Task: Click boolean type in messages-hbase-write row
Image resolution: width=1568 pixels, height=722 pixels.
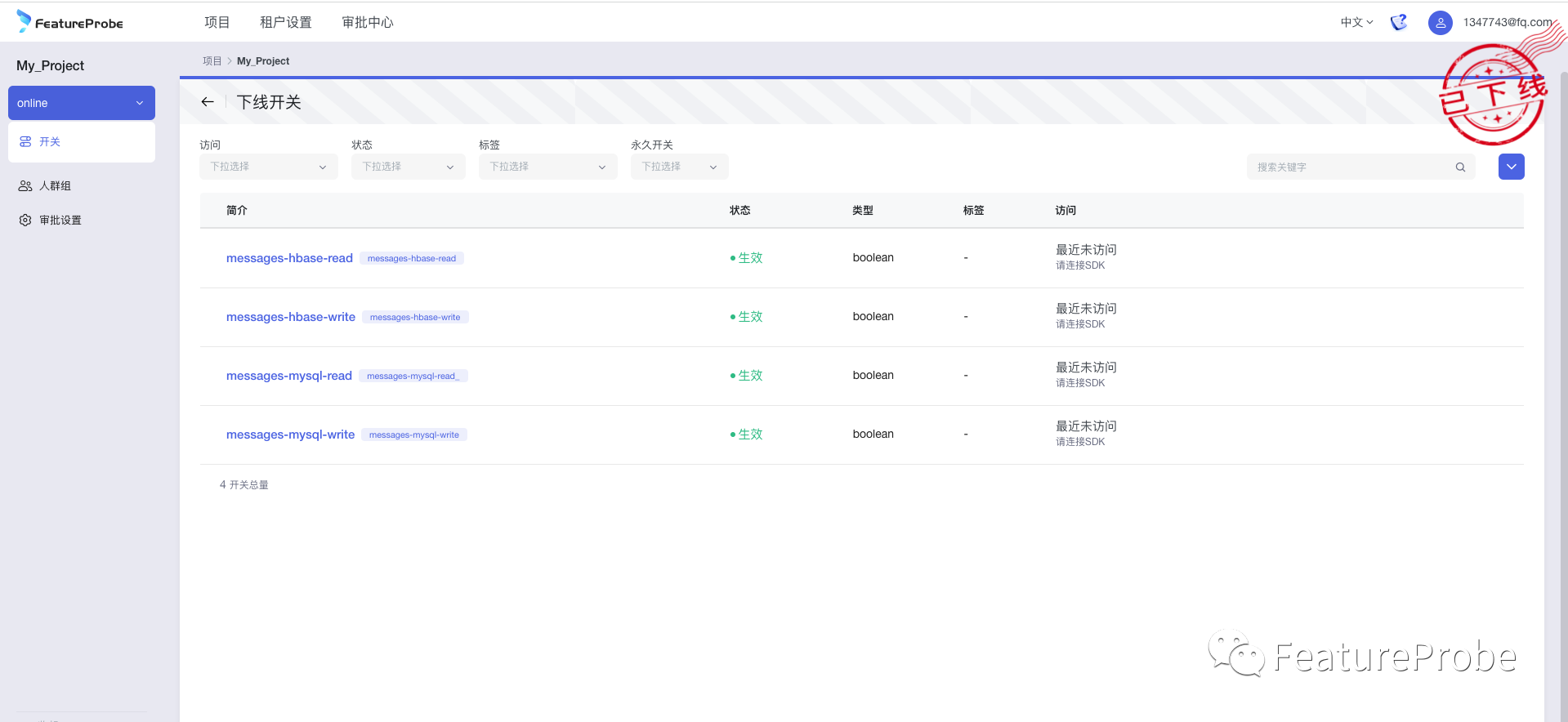Action: [873, 317]
